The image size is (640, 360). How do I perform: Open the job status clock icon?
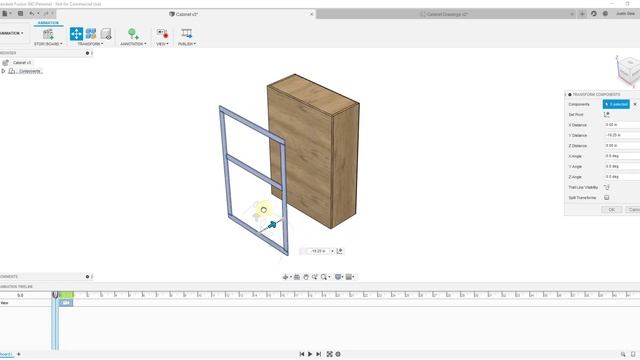[x=605, y=14]
